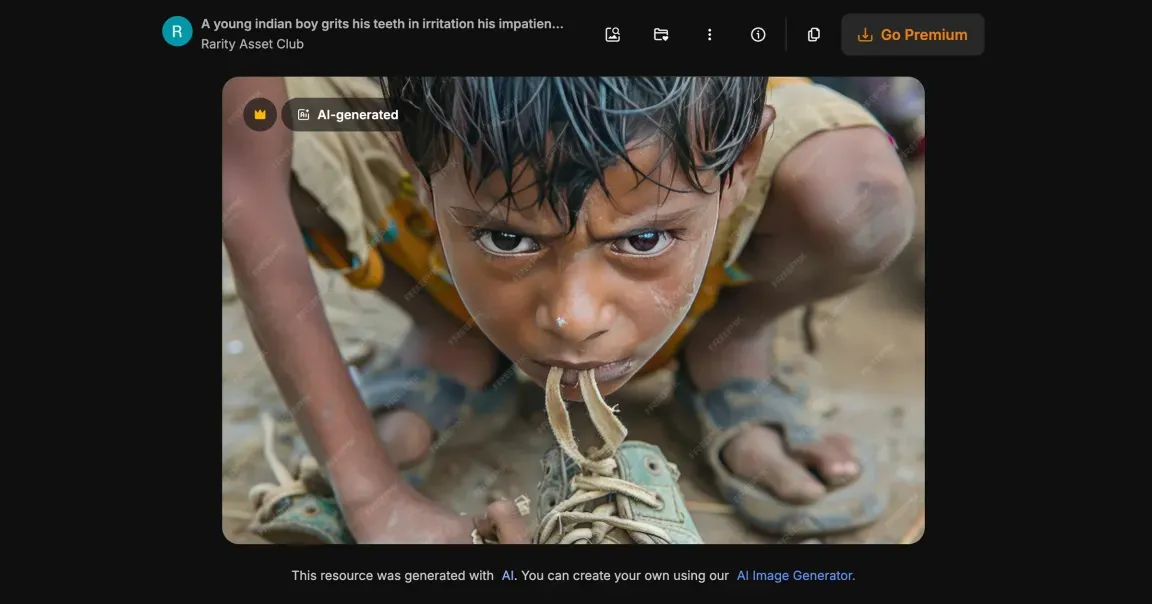Viewport: 1152px width, 604px height.
Task: Click the 'This resource was generated with' caption
Action: [392, 576]
